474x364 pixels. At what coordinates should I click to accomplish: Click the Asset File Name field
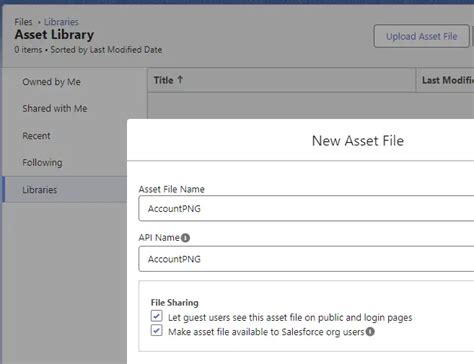coord(306,208)
